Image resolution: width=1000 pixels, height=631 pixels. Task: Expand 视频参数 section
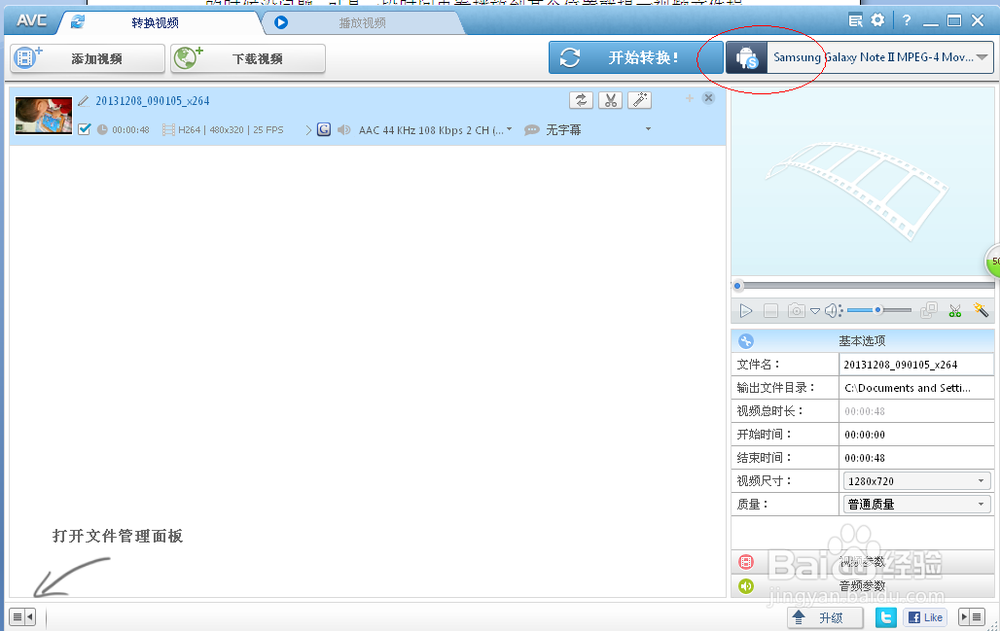(862, 562)
